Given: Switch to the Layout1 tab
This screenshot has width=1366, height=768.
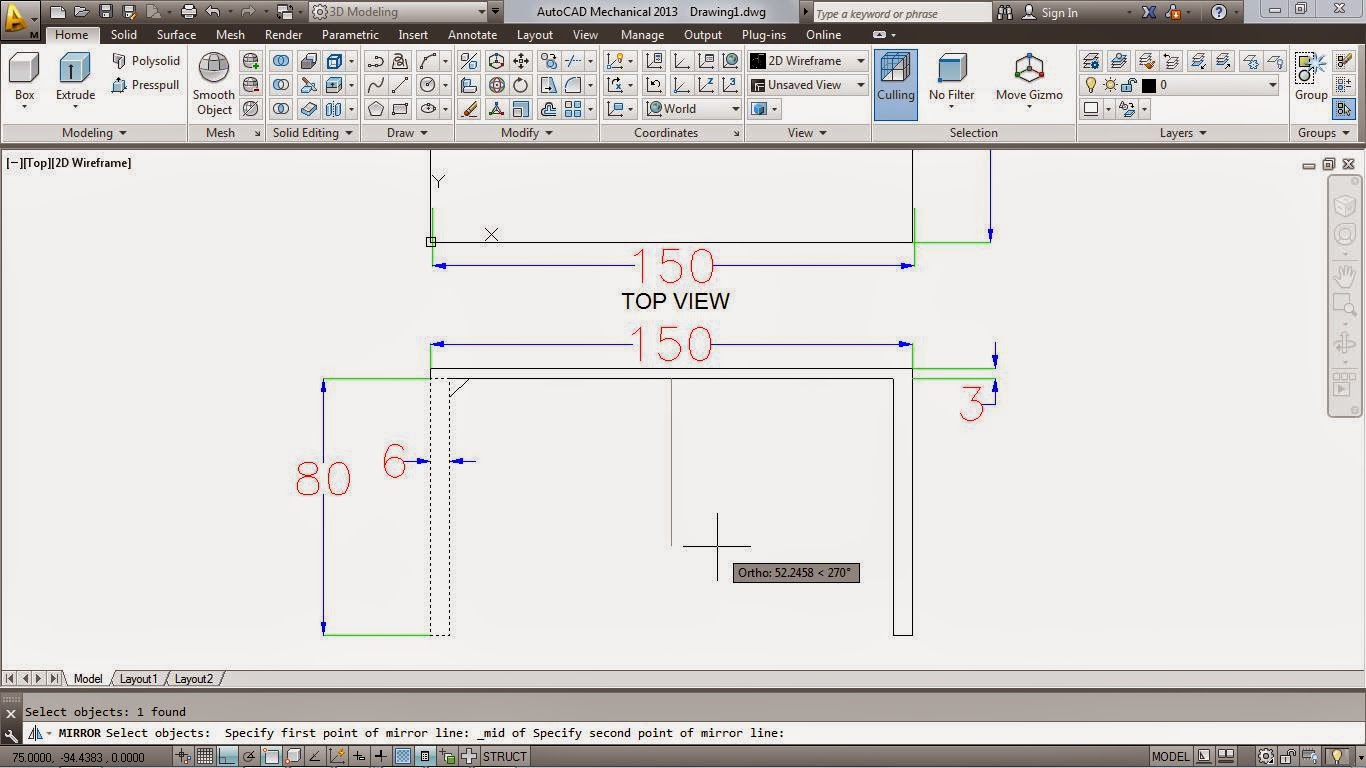Looking at the screenshot, I should click(138, 678).
